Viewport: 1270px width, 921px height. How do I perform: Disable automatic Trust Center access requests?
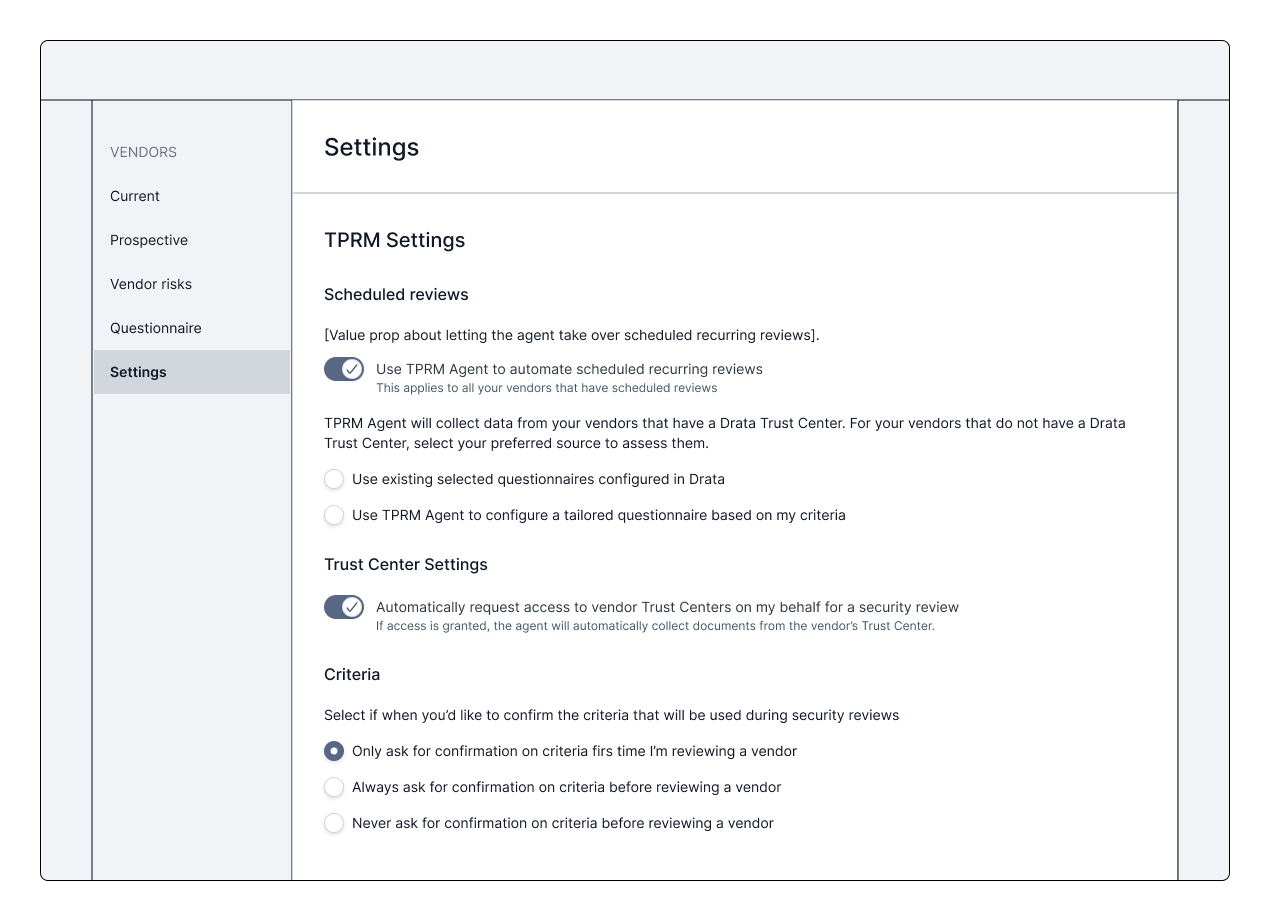343,607
